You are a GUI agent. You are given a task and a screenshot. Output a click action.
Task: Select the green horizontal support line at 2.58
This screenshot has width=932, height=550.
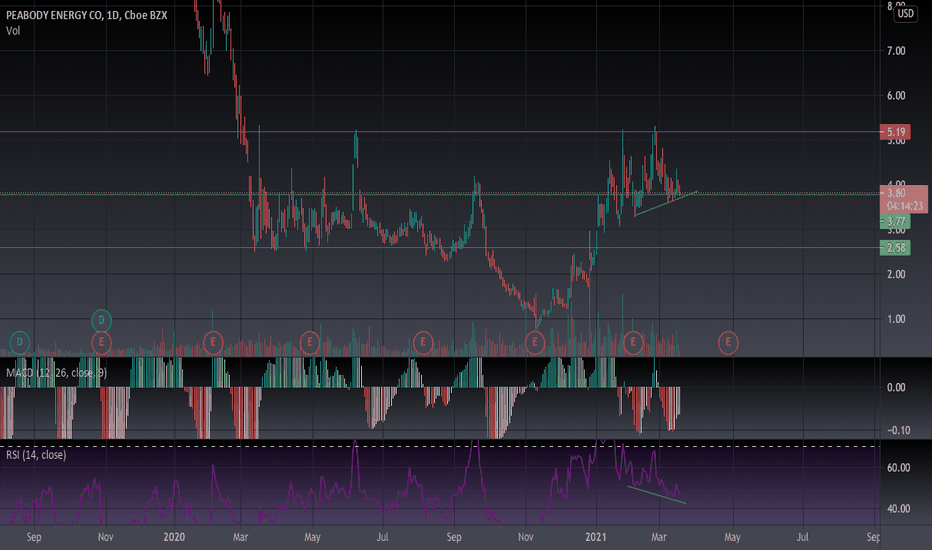440,247
